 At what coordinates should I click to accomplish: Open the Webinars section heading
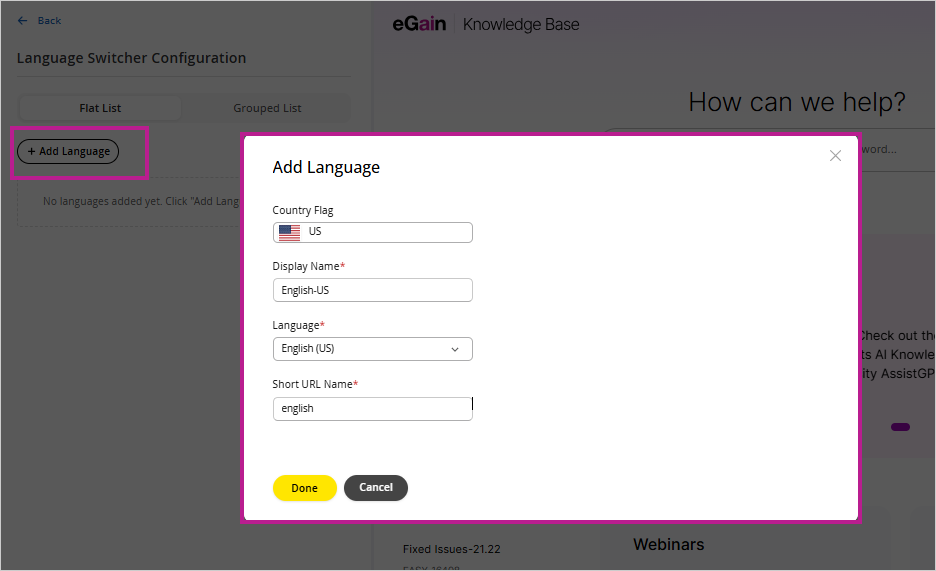[x=669, y=545]
